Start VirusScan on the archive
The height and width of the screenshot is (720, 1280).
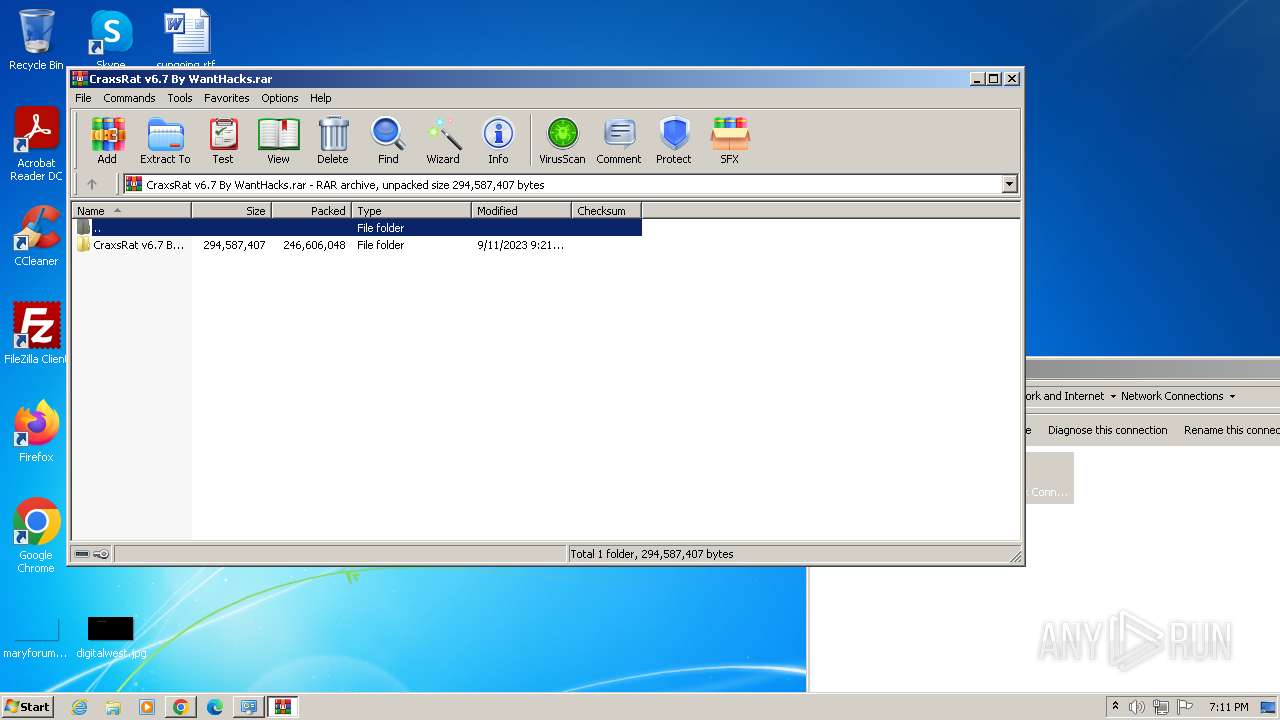[562, 141]
